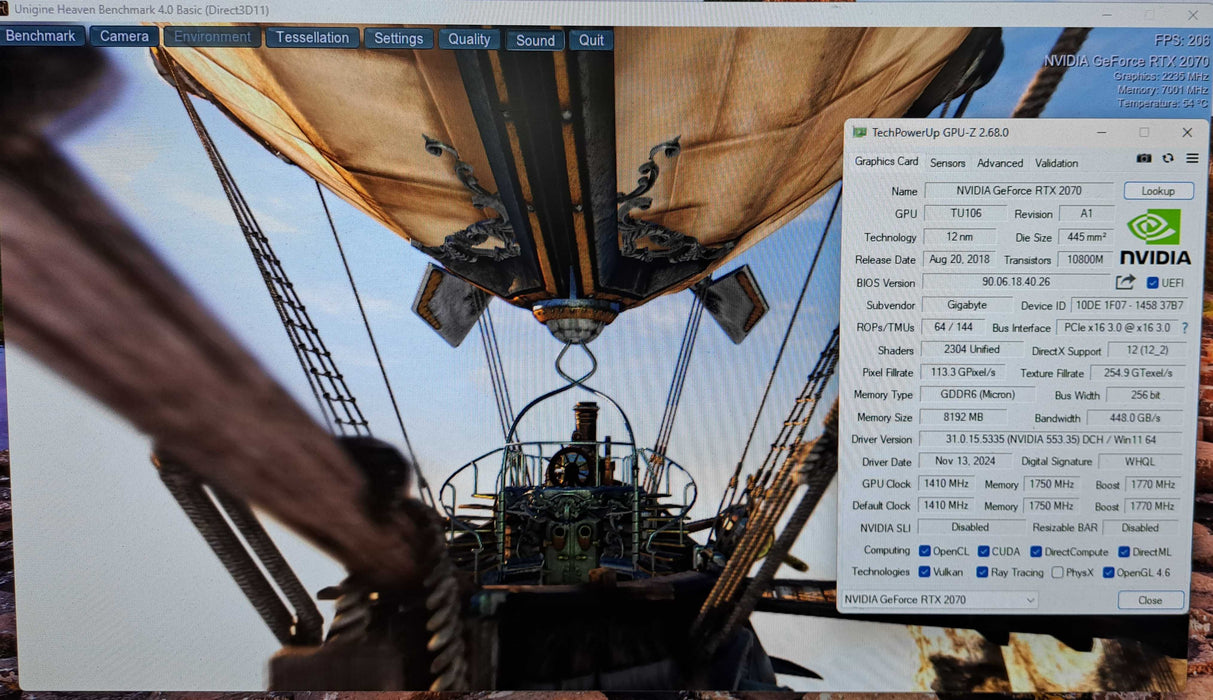1213x700 pixels.
Task: Toggle the Vulkan checkbox
Action: pyautogui.click(x=924, y=572)
